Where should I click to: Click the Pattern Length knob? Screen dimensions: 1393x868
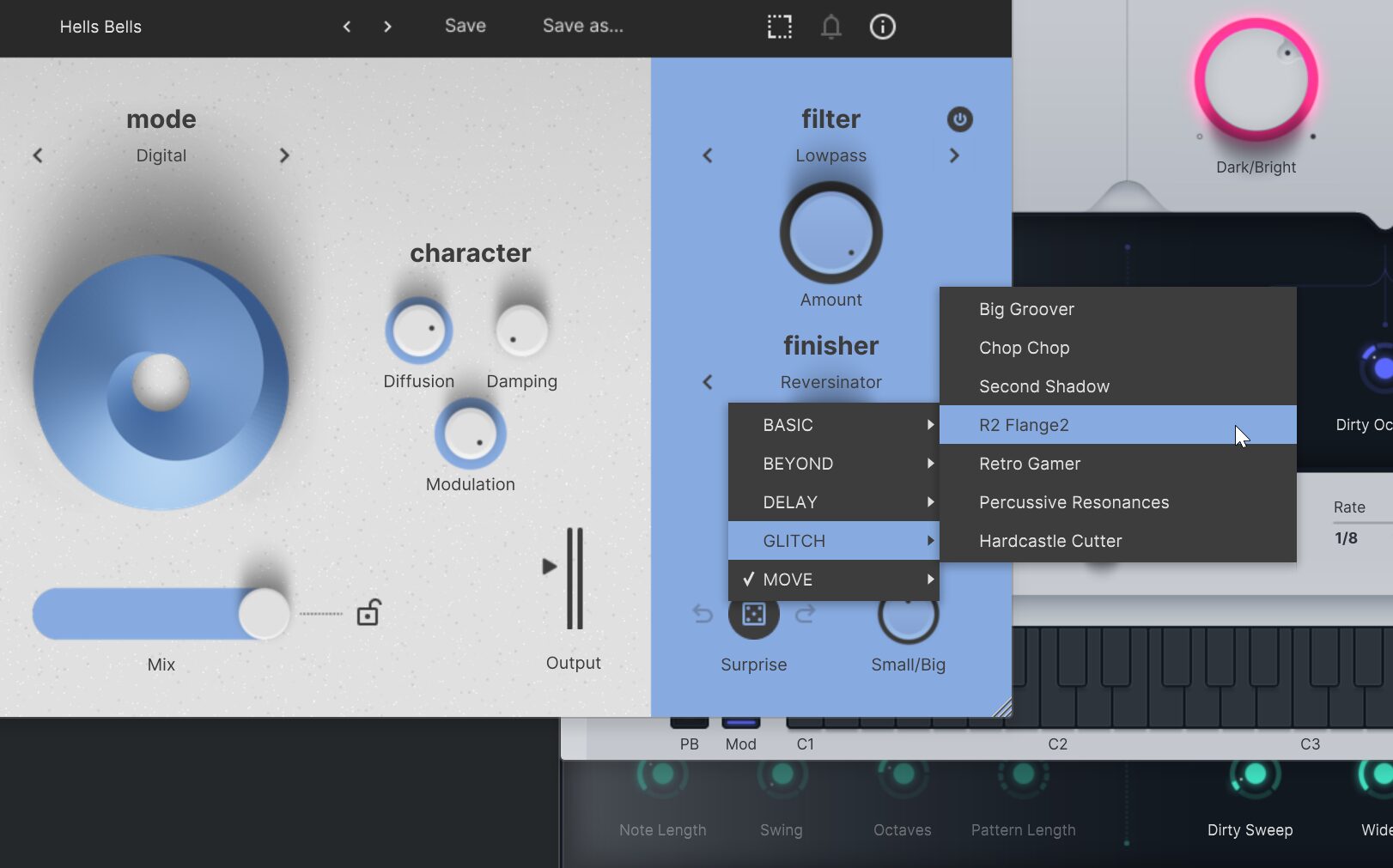pos(1023,775)
